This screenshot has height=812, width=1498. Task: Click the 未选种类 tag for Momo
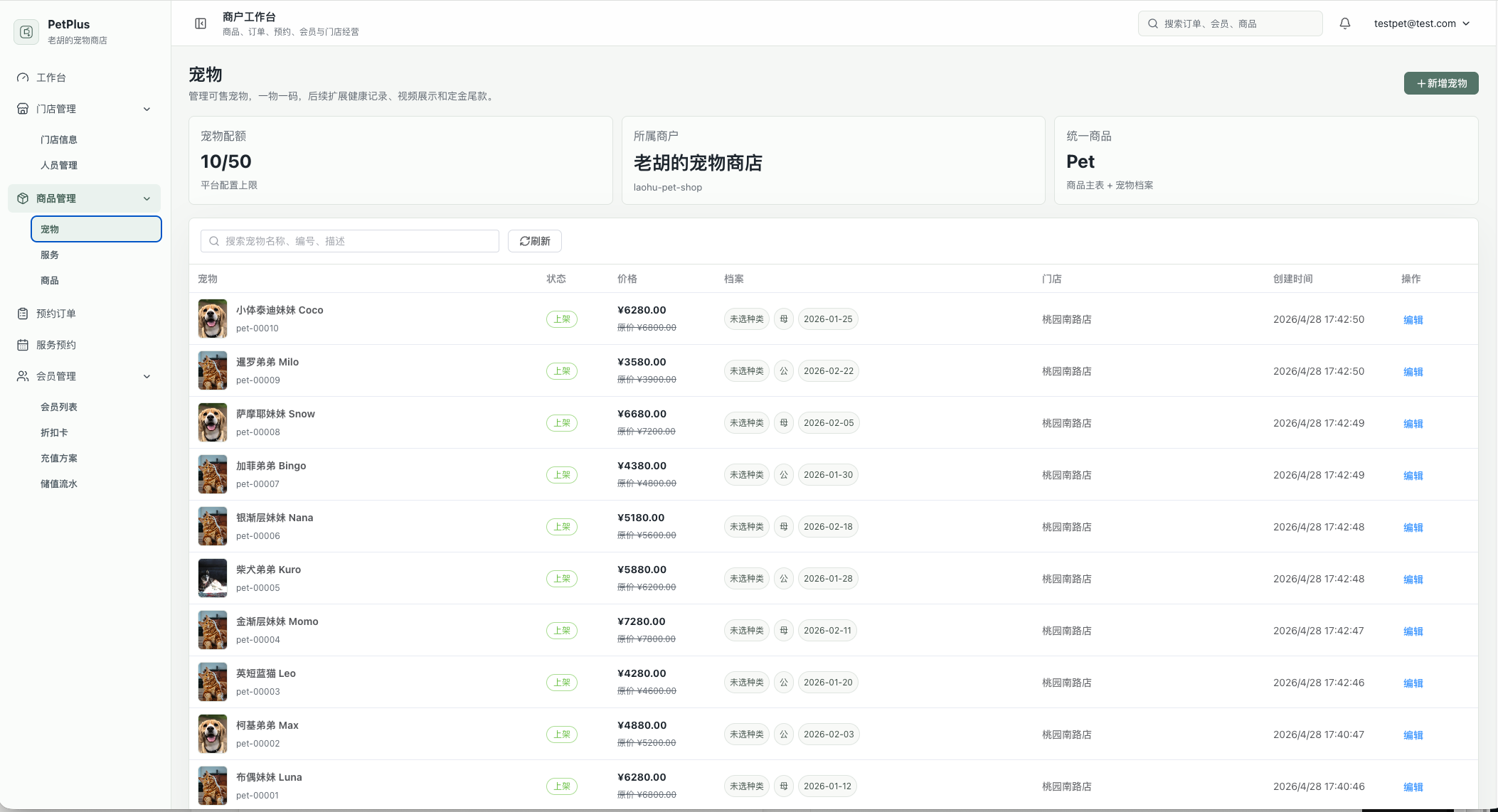click(747, 631)
